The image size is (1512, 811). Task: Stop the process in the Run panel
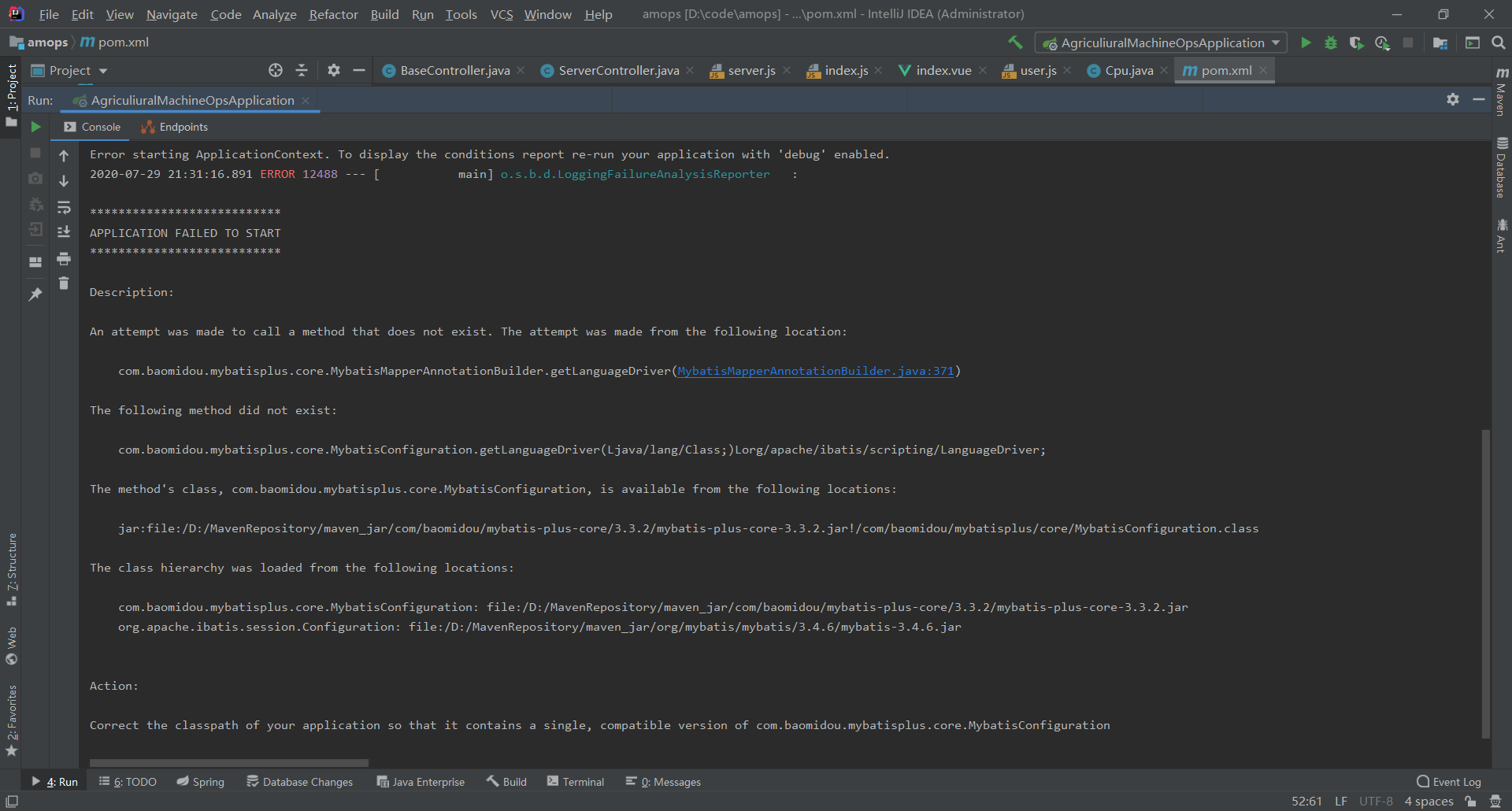[35, 153]
